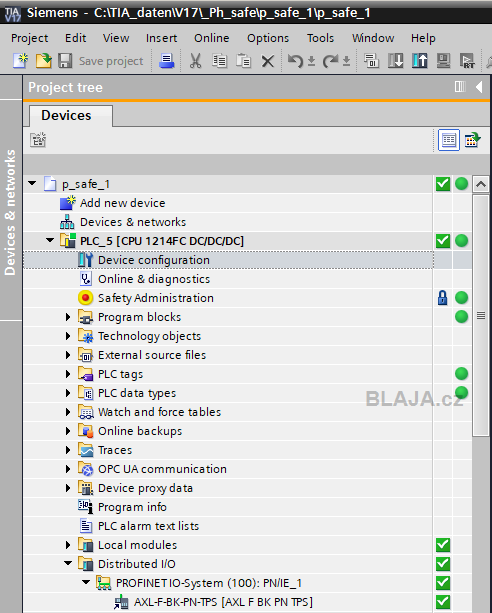
Task: Expand the Program blocks folder
Action: point(68,317)
